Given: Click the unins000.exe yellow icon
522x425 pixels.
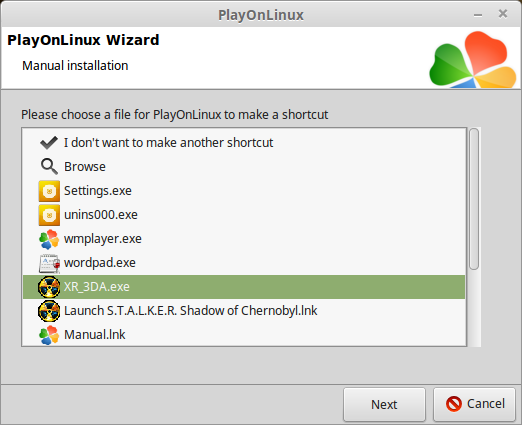Looking at the screenshot, I should point(49,215).
